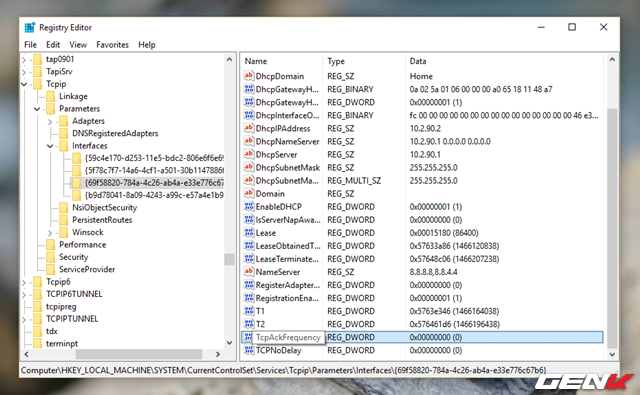
Task: Select the Lease DWORD value icon
Action: tap(249, 233)
